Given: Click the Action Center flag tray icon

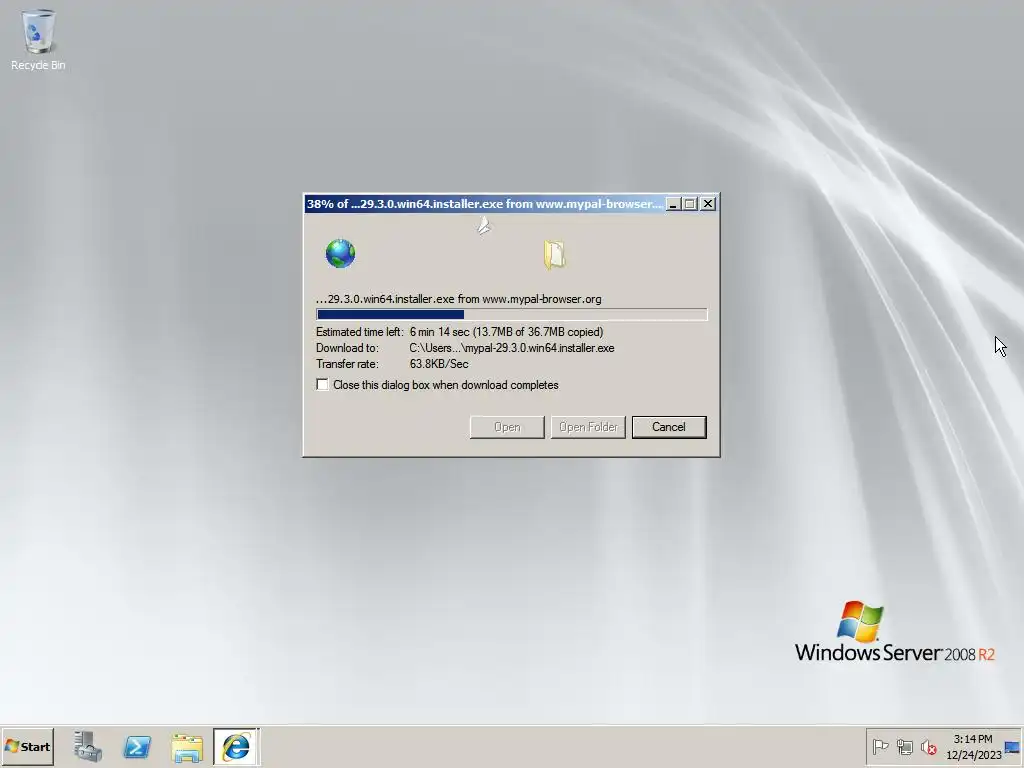Looking at the screenshot, I should click(x=880, y=746).
